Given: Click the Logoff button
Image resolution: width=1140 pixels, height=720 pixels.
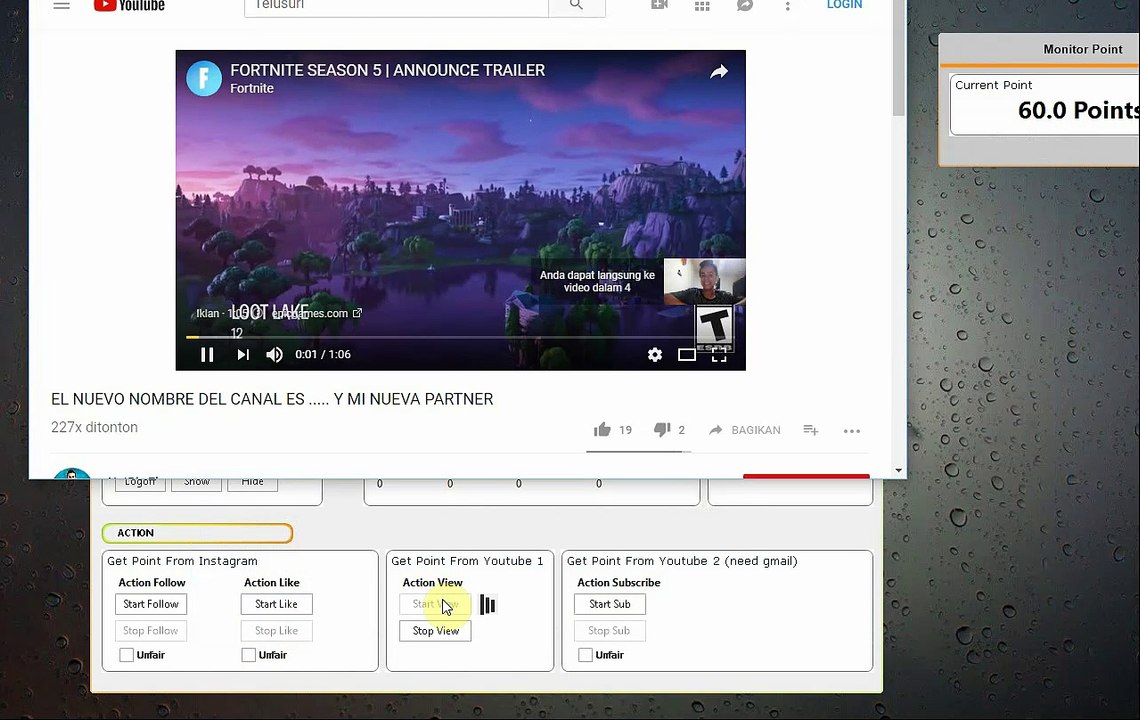Looking at the screenshot, I should [x=140, y=484].
